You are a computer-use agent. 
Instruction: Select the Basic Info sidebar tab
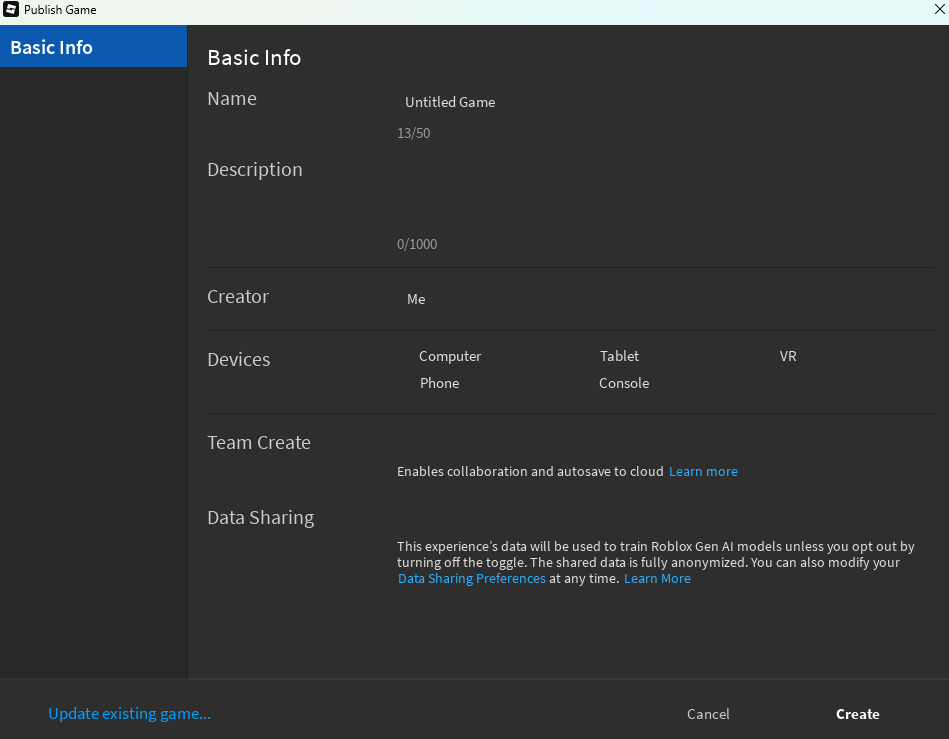point(93,47)
